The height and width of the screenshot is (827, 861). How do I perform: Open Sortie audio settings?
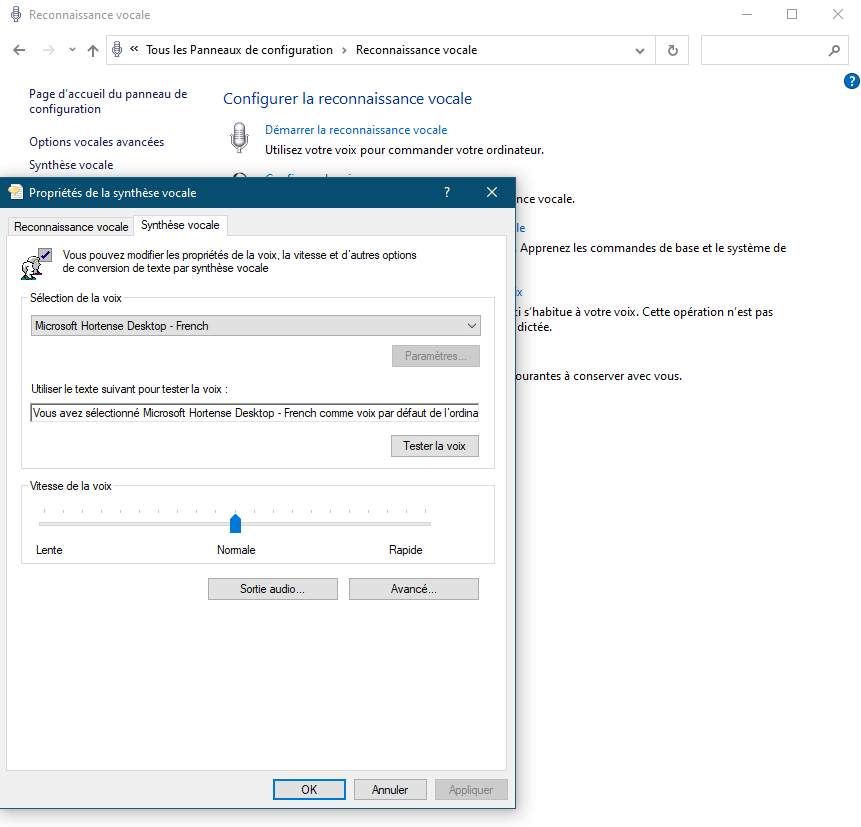click(273, 589)
